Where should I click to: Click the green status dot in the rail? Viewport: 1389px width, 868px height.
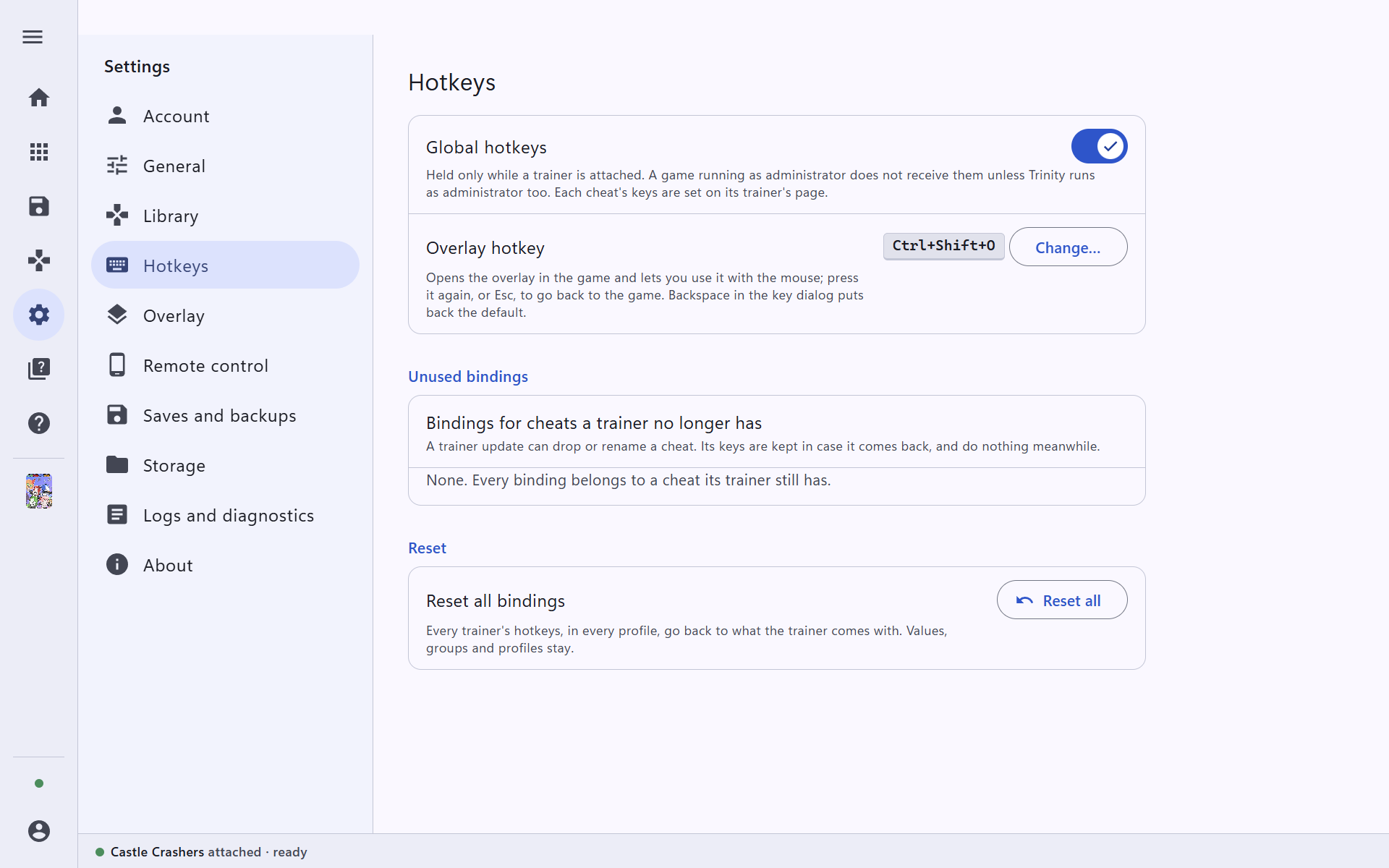[39, 783]
